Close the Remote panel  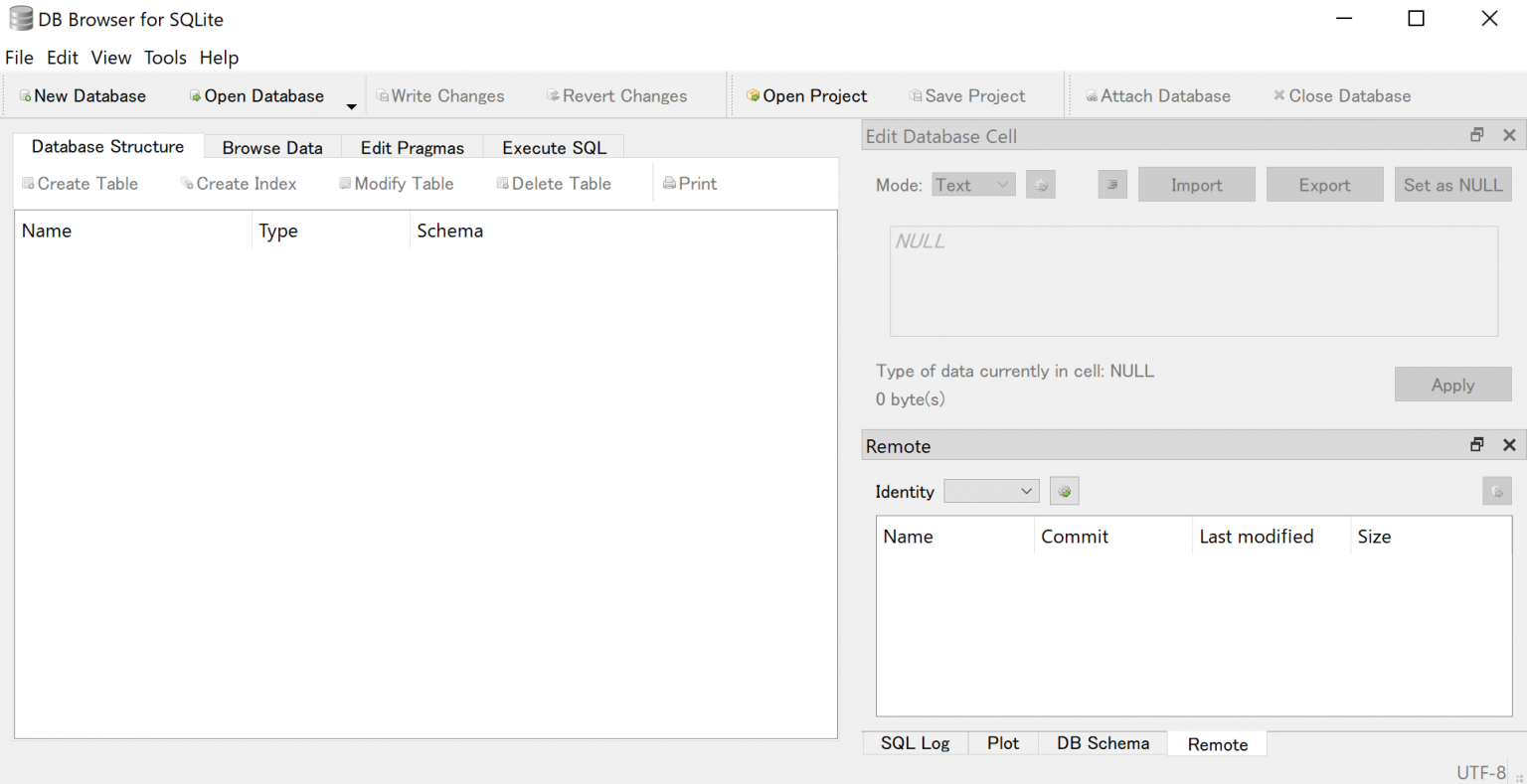tap(1509, 445)
